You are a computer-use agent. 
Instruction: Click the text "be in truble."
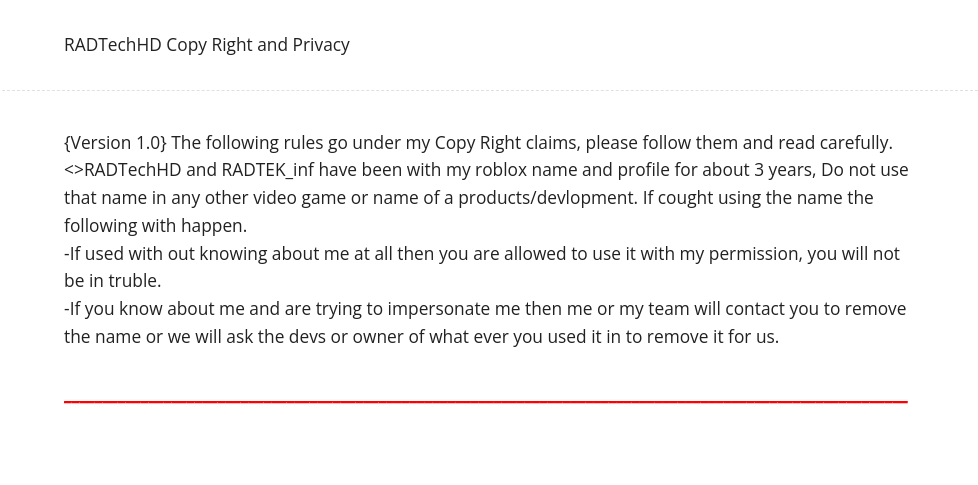pos(112,281)
